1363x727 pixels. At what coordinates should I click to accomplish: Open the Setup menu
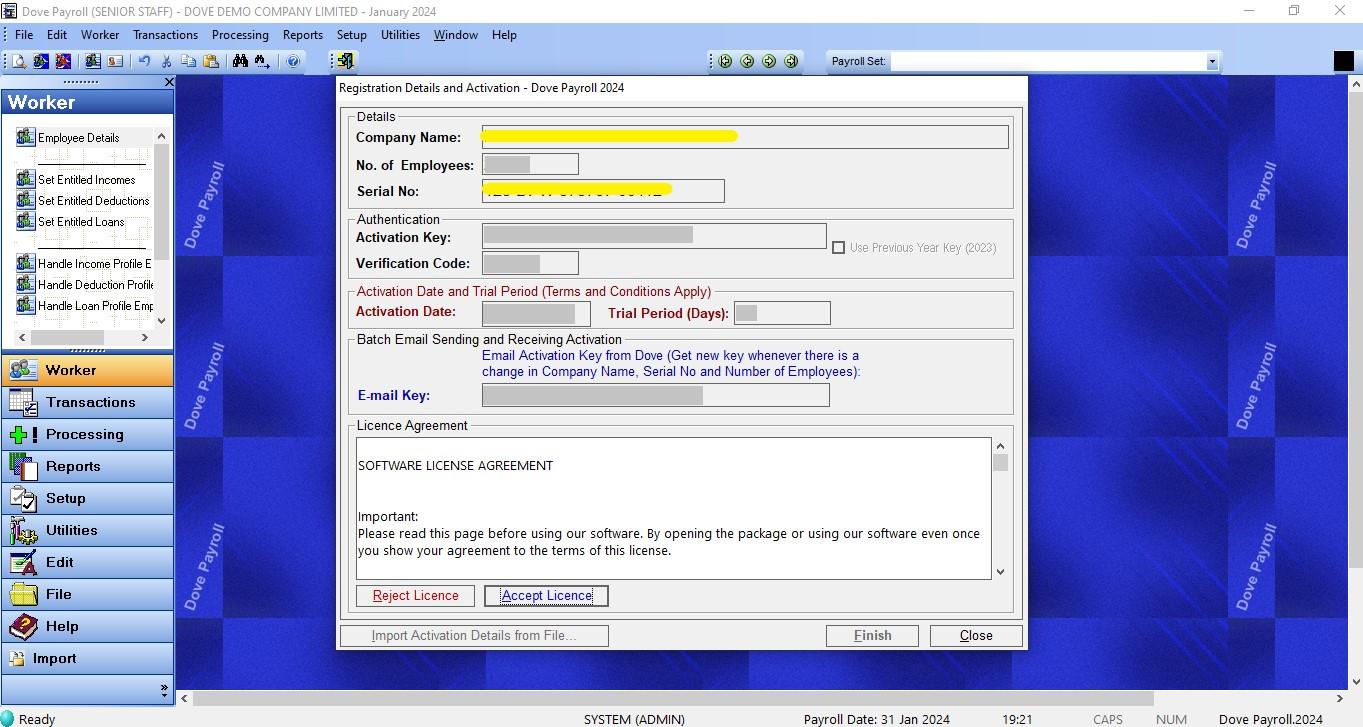pyautogui.click(x=352, y=34)
